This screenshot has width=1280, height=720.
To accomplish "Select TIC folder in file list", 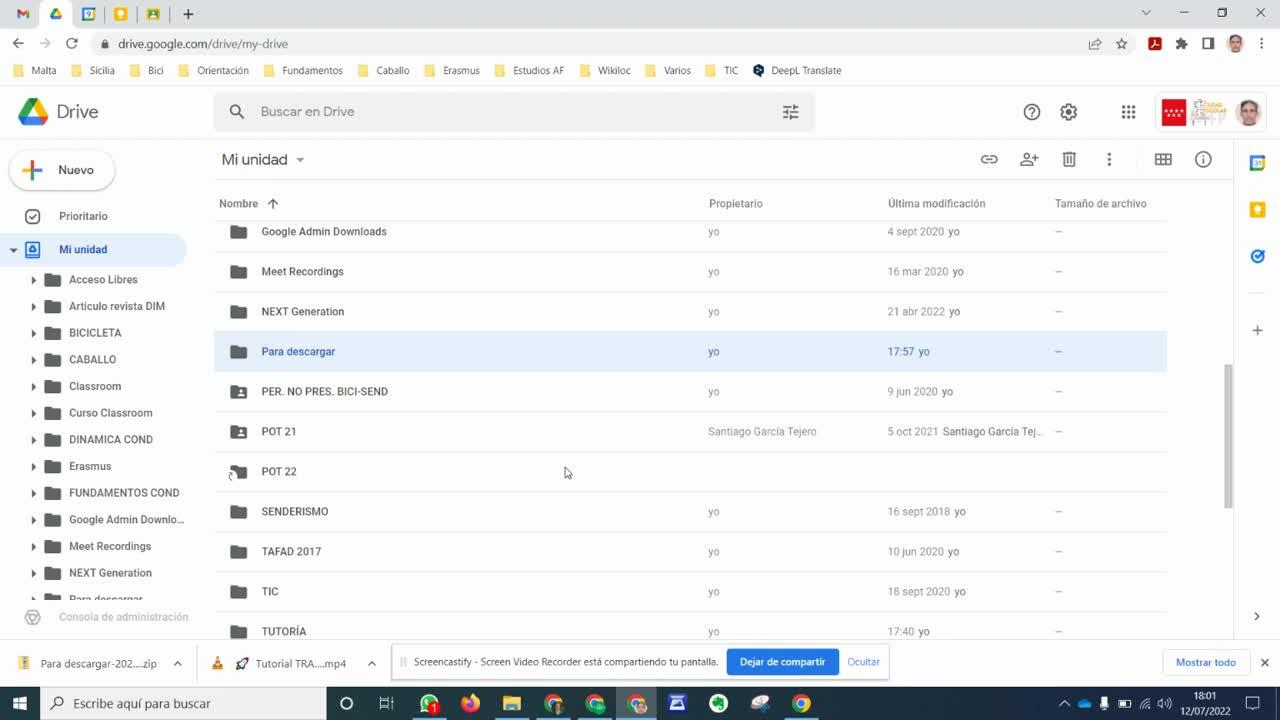I will 690,592.
